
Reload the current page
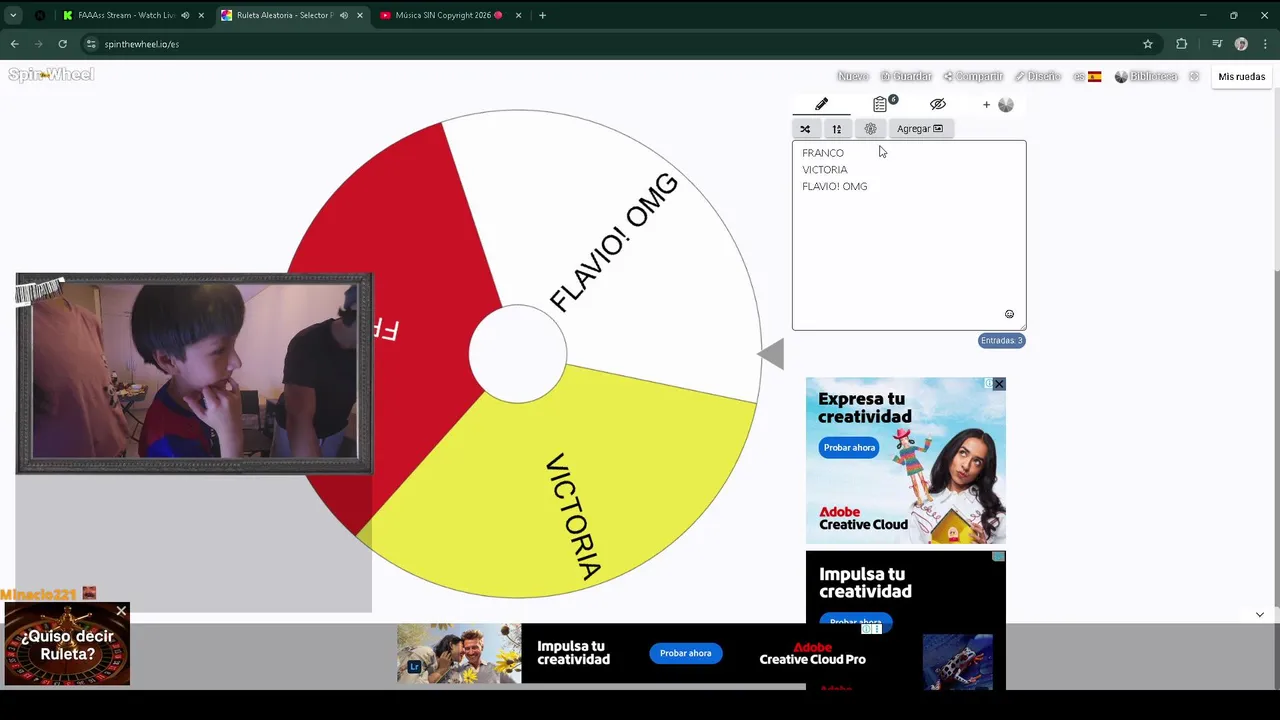tap(62, 44)
